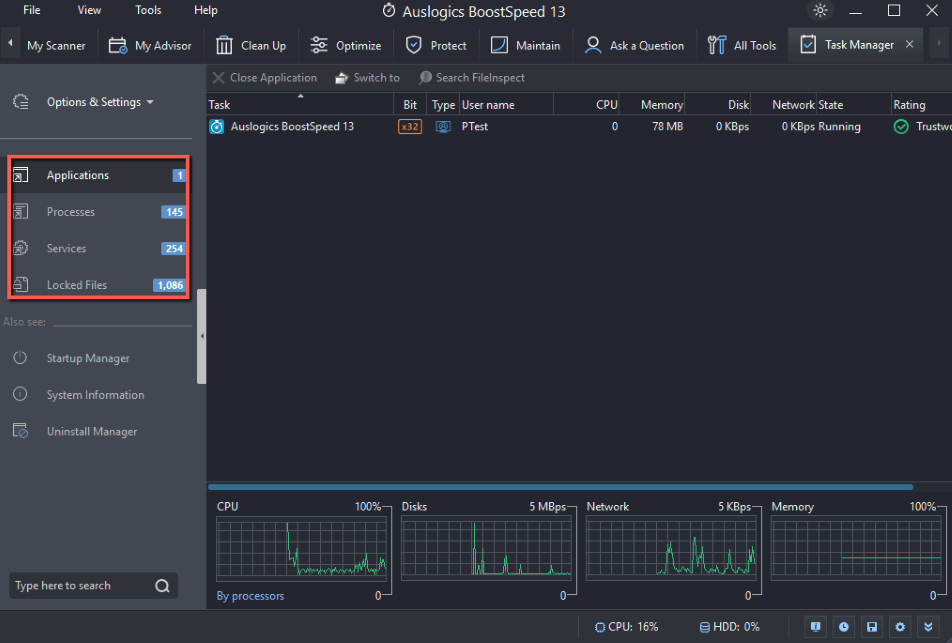This screenshot has width=952, height=643.
Task: Click the Uninstall Manager icon
Action: pos(20,430)
